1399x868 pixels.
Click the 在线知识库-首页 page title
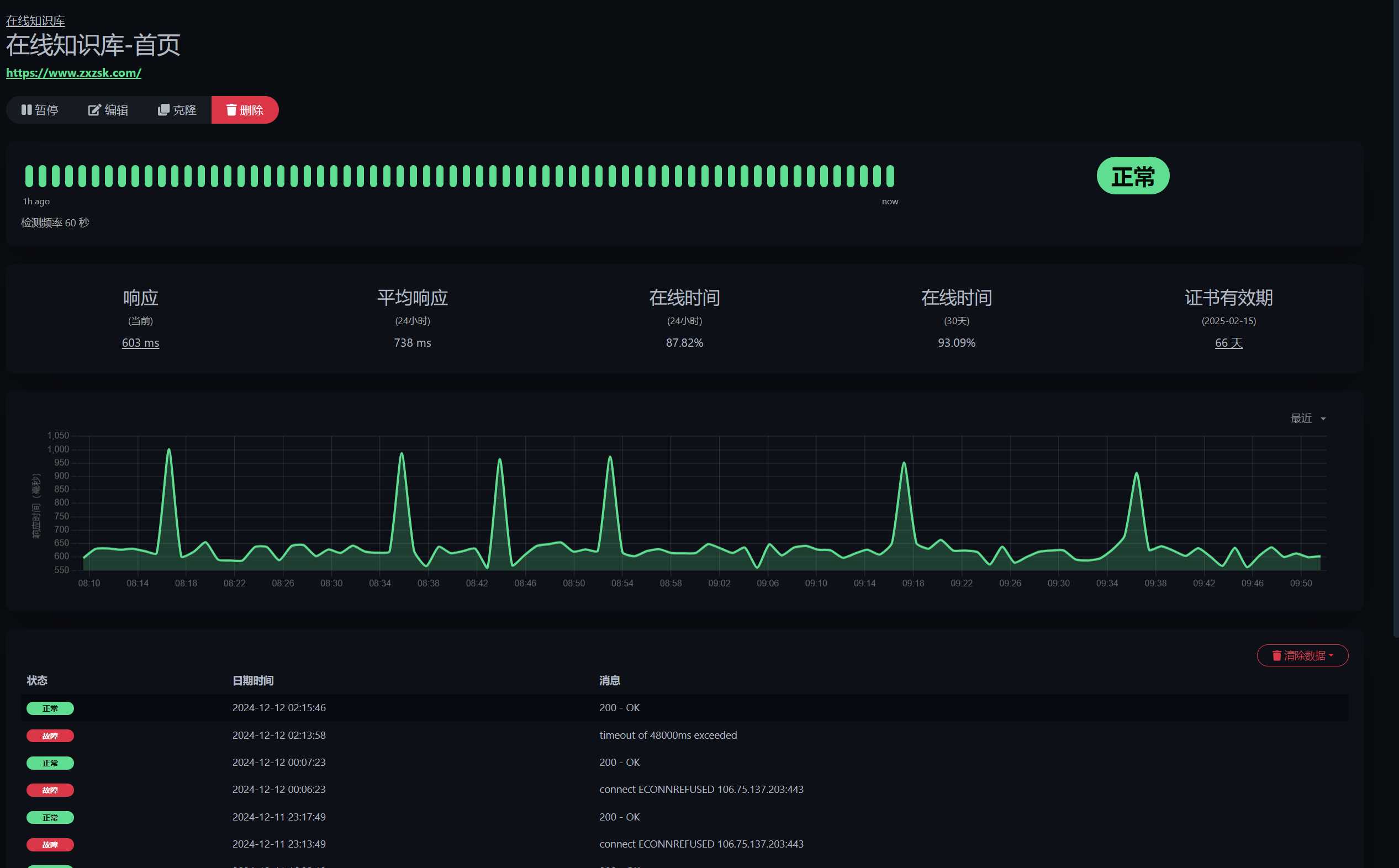tap(93, 45)
